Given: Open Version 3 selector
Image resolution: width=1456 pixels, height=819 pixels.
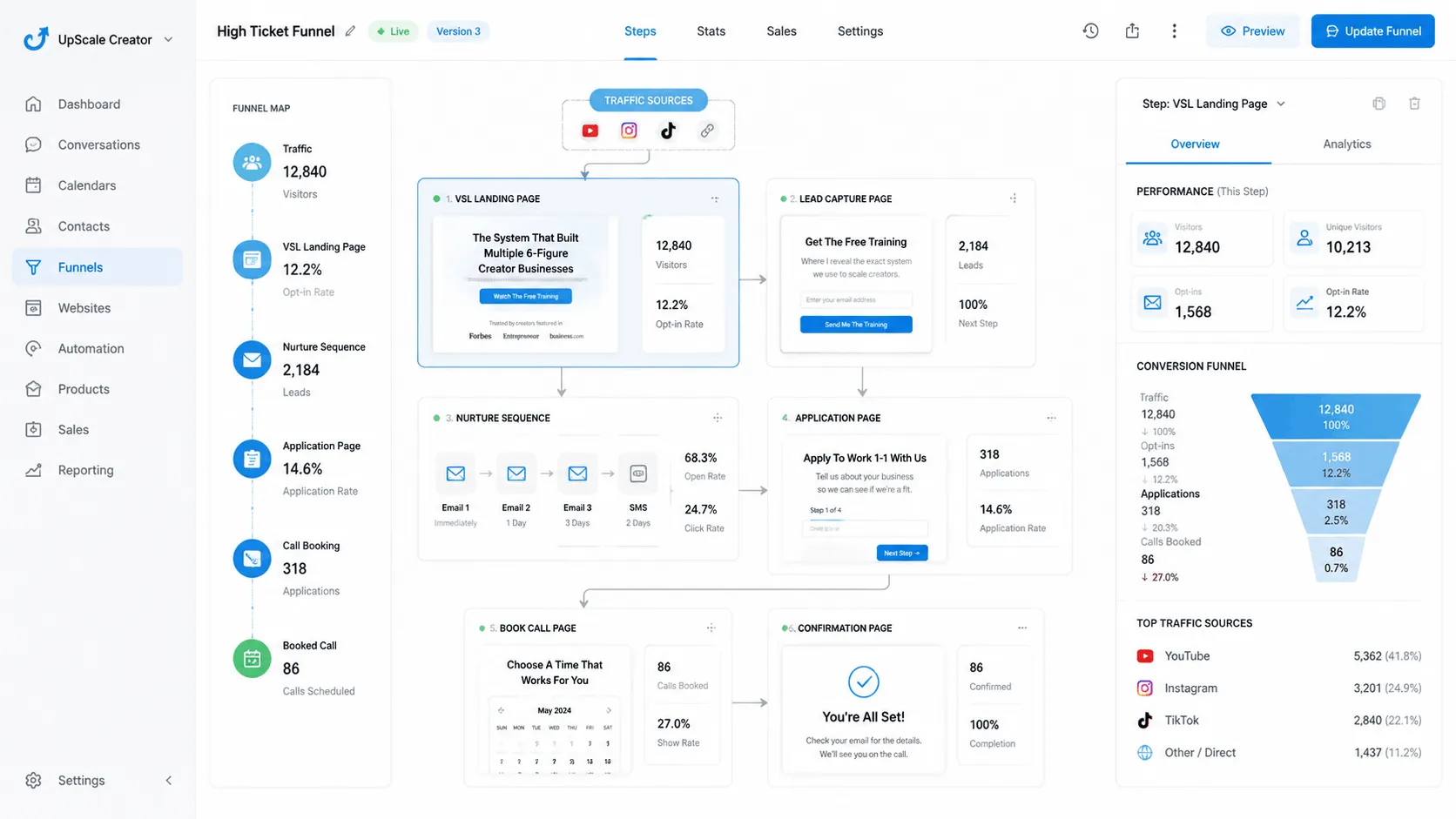Looking at the screenshot, I should pos(458,31).
